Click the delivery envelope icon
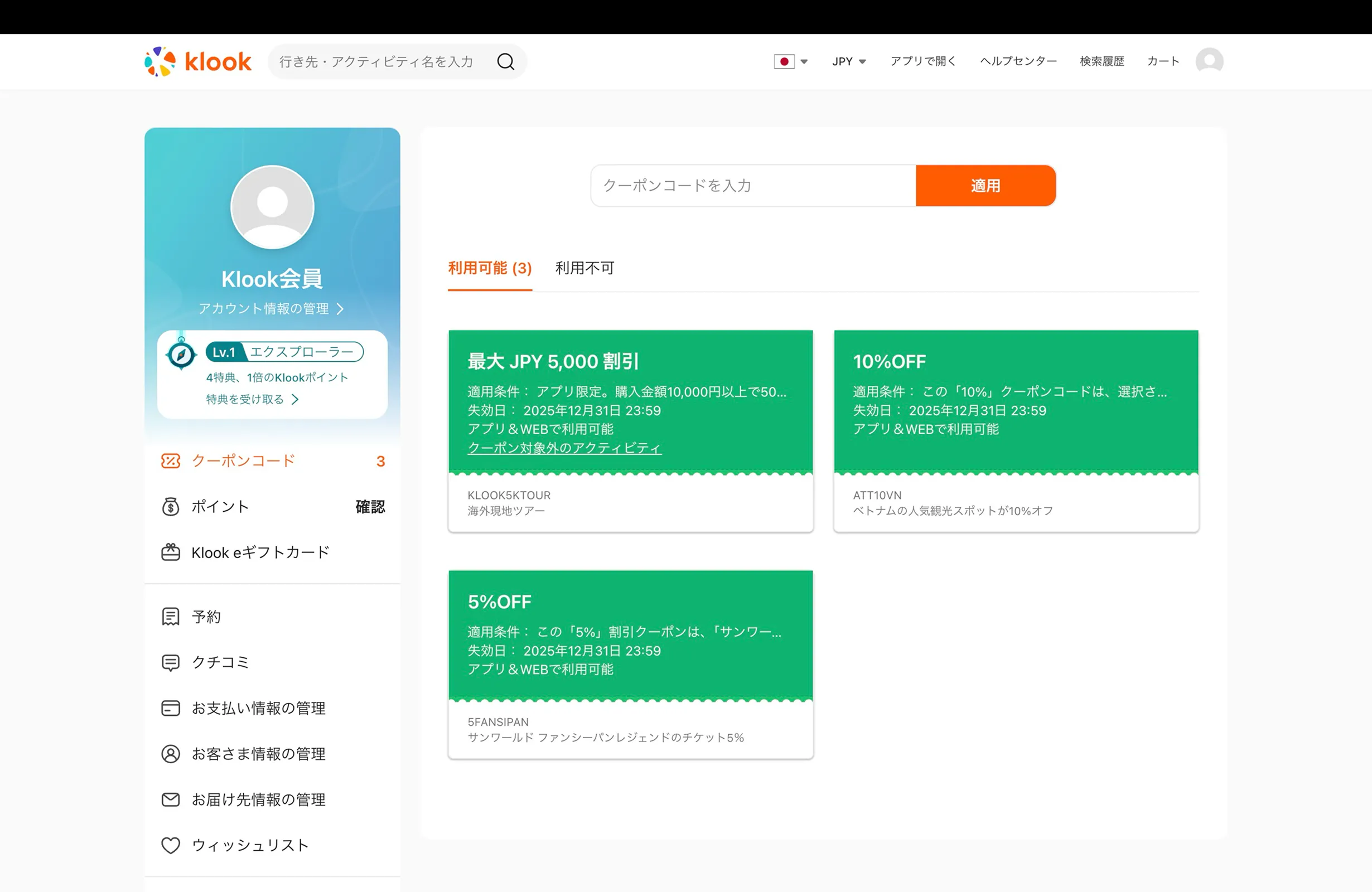The width and height of the screenshot is (1372, 892). coord(171,800)
